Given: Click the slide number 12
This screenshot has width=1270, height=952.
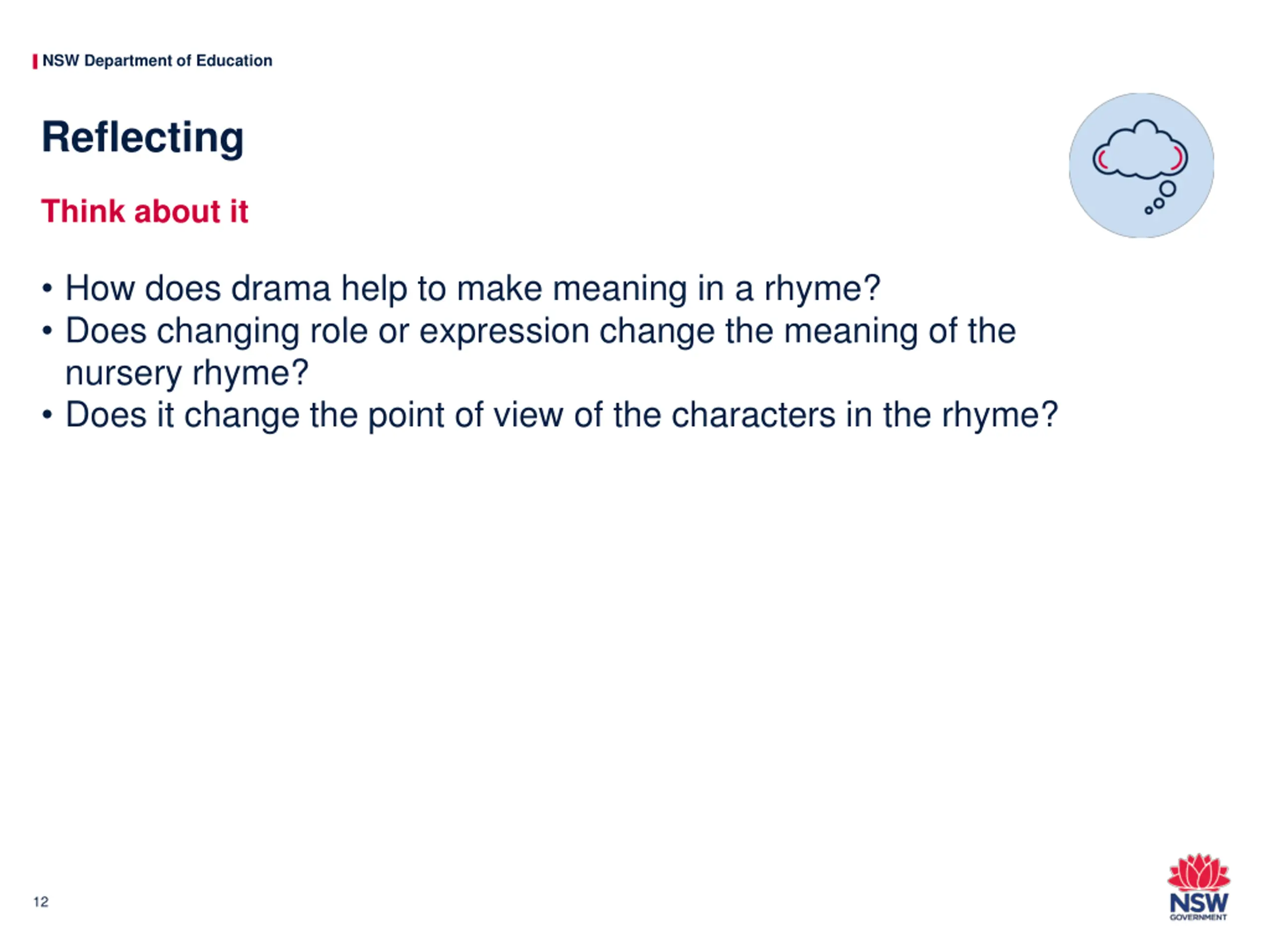Looking at the screenshot, I should pos(41,901).
